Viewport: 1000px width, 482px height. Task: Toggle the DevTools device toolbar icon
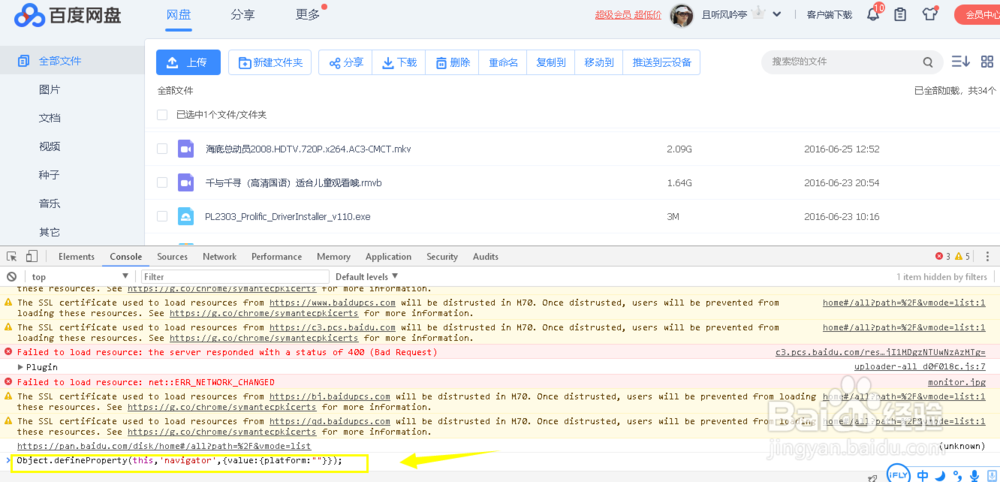click(x=32, y=256)
